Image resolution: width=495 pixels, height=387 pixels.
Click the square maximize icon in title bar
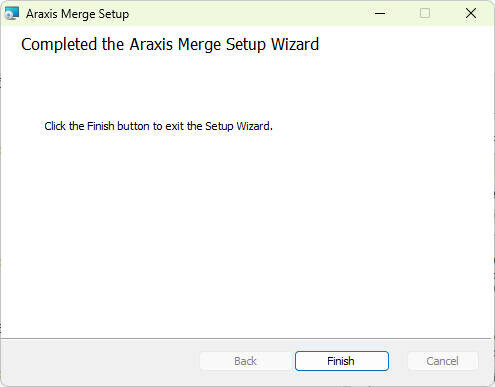[425, 13]
